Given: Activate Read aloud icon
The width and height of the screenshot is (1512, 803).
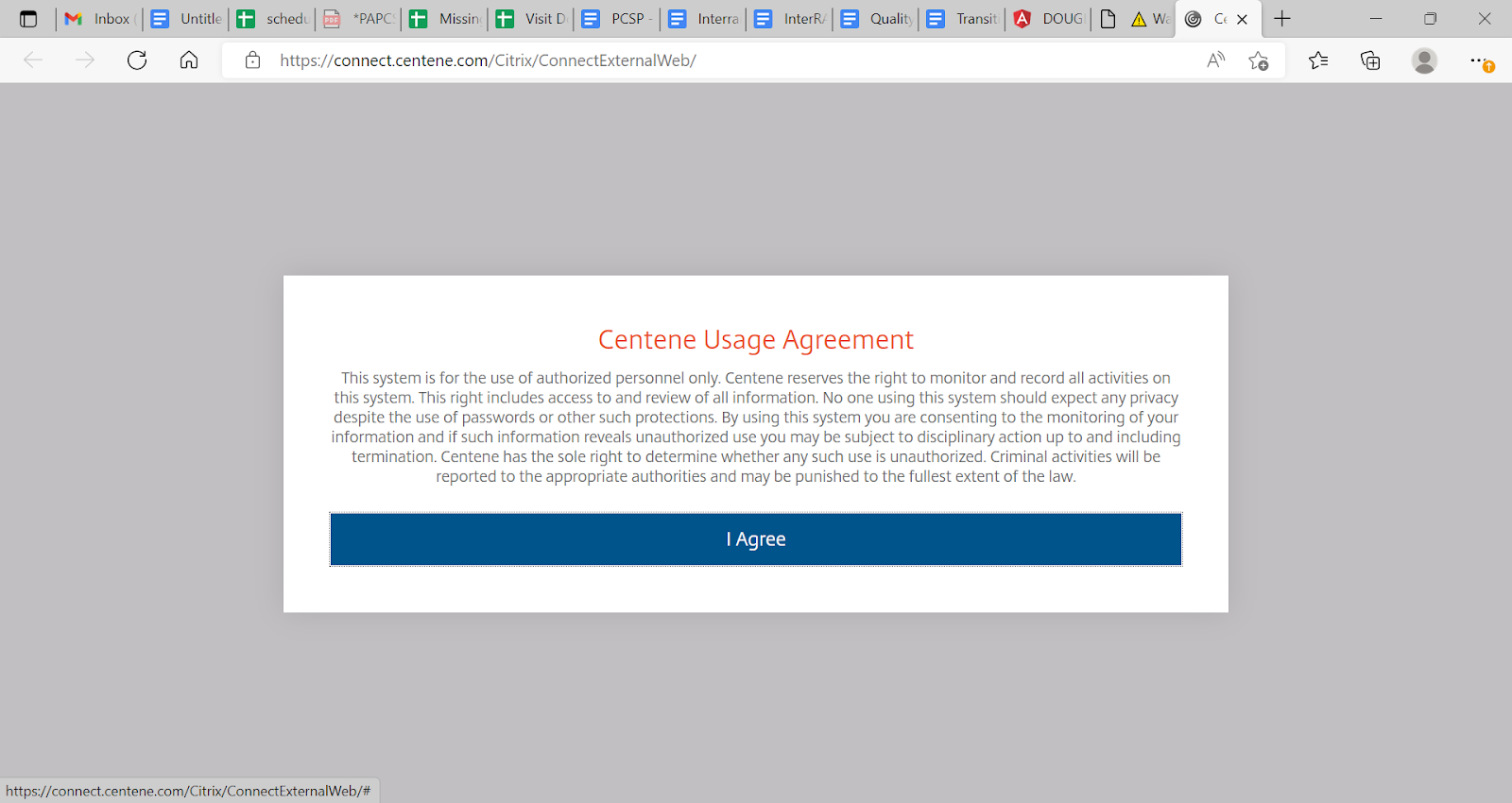Looking at the screenshot, I should (x=1216, y=60).
